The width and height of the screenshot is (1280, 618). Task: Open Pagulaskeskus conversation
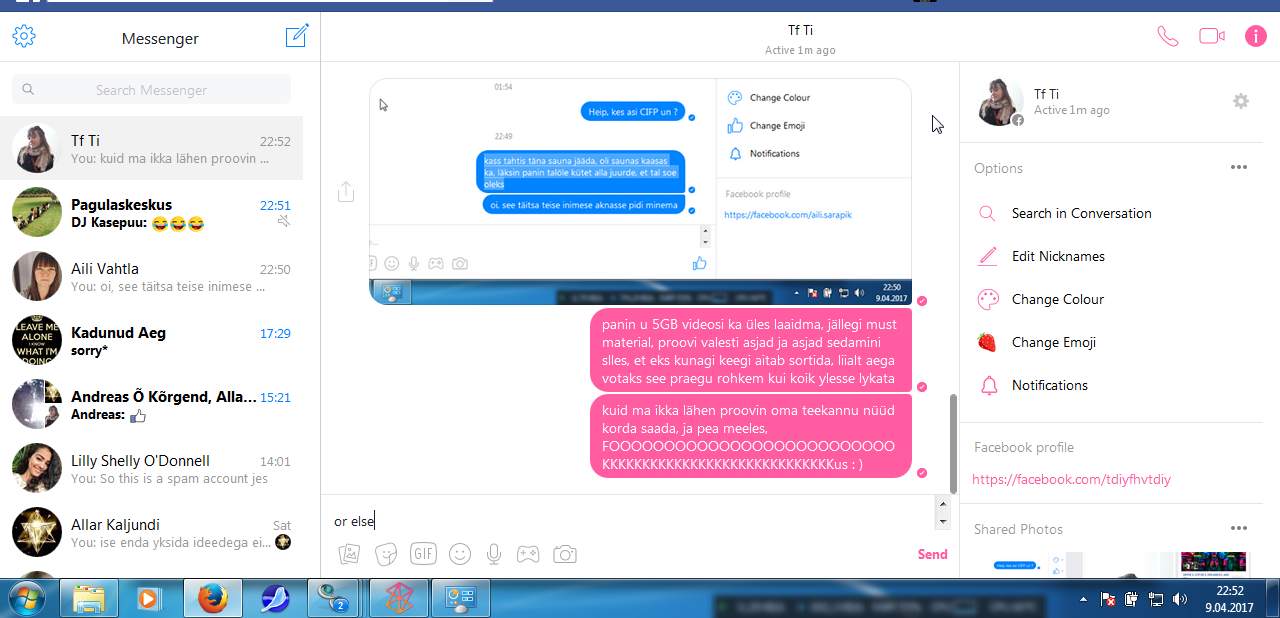[151, 212]
